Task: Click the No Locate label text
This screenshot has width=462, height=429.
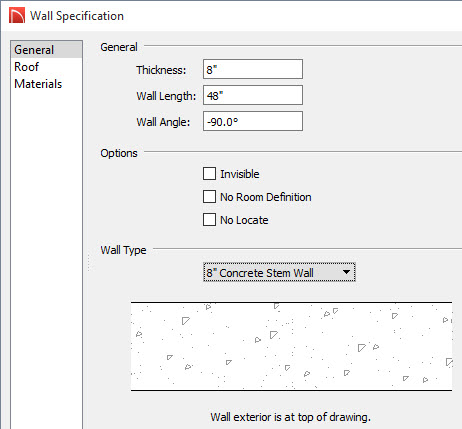Action: 244,220
